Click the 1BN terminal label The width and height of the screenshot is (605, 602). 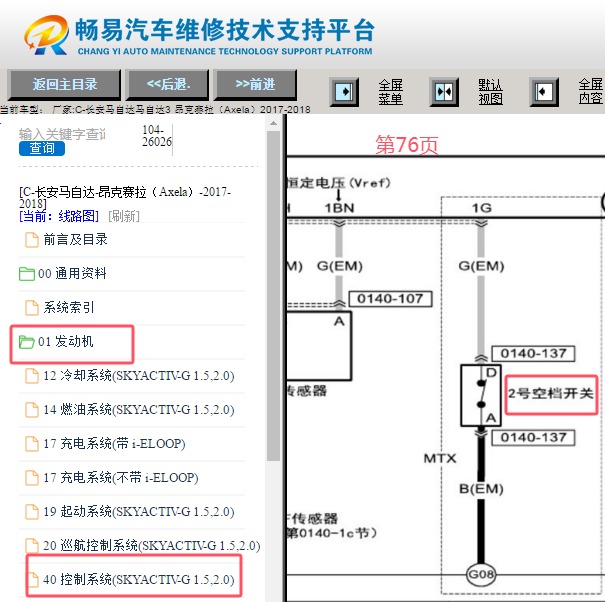coord(339,208)
